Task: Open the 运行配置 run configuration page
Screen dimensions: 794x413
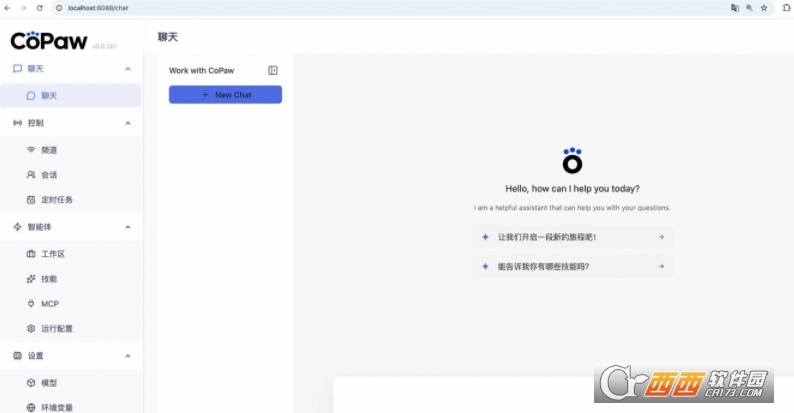Action: (x=56, y=329)
